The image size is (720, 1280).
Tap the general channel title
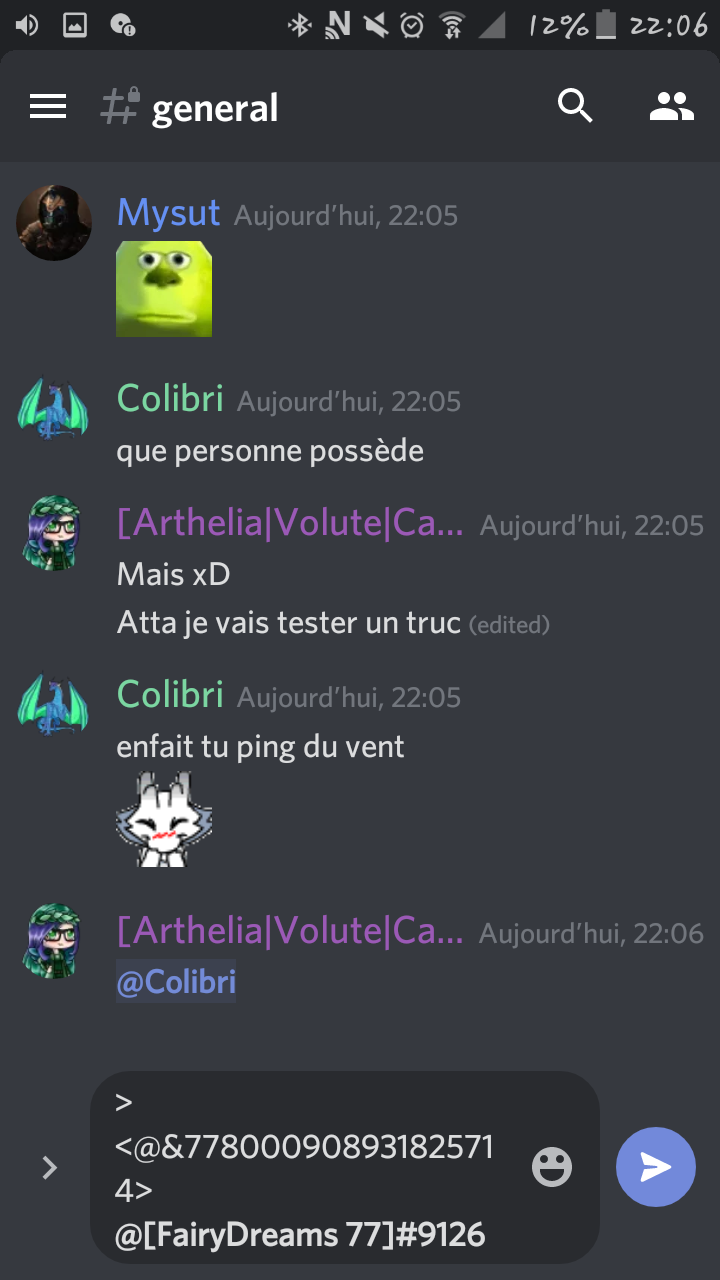coord(215,108)
